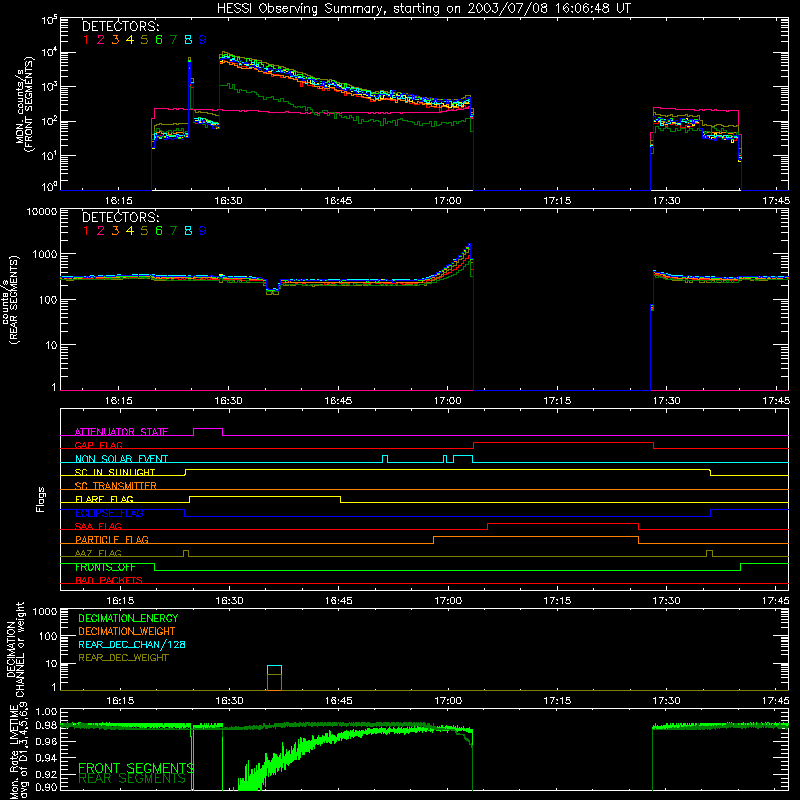Select the PARTICLE_FLAG label
This screenshot has height=800, width=800.
coord(112,539)
